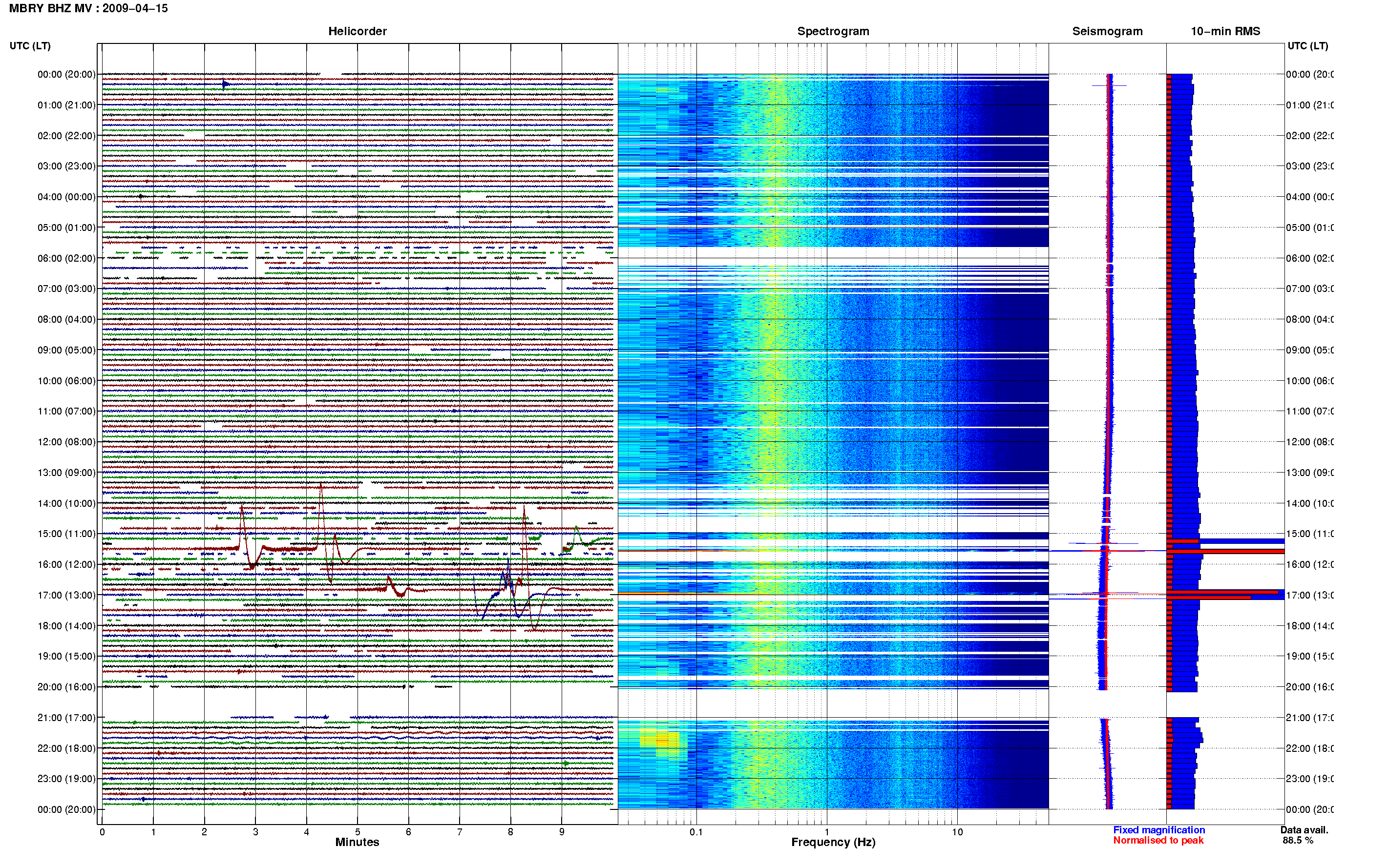Click left axis time label "08:00 (04:00)"
Screen dimensions: 1389x868
pyautogui.click(x=66, y=319)
